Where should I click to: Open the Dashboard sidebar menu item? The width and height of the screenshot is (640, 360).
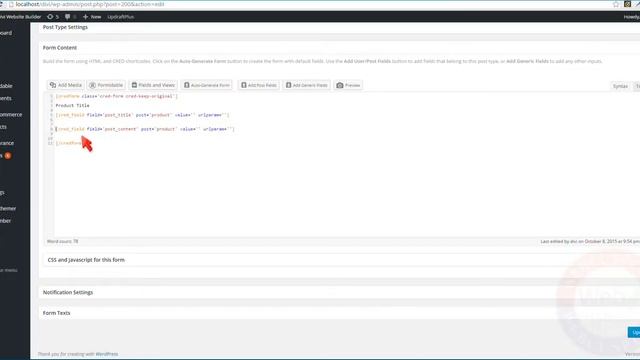click(x=6, y=33)
